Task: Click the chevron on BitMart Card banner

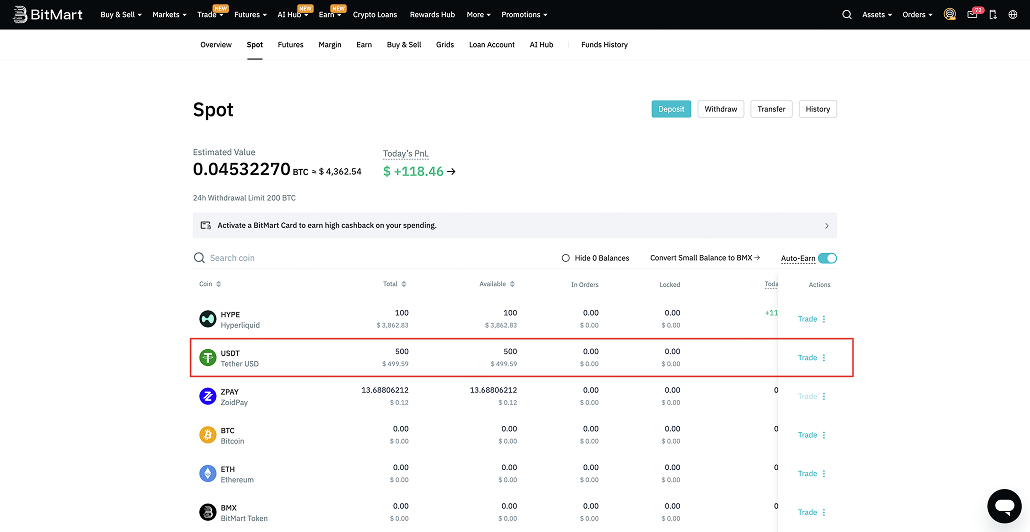Action: (x=826, y=225)
